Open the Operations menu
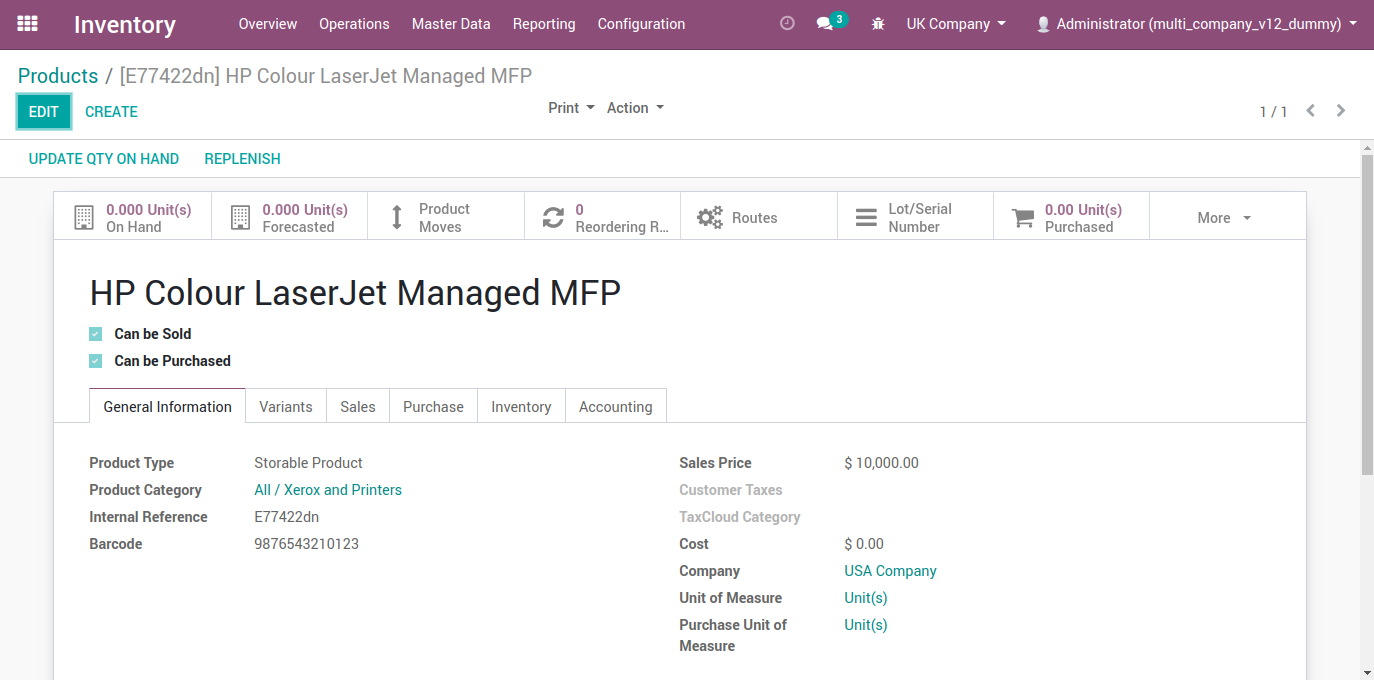1374x680 pixels. tap(354, 24)
